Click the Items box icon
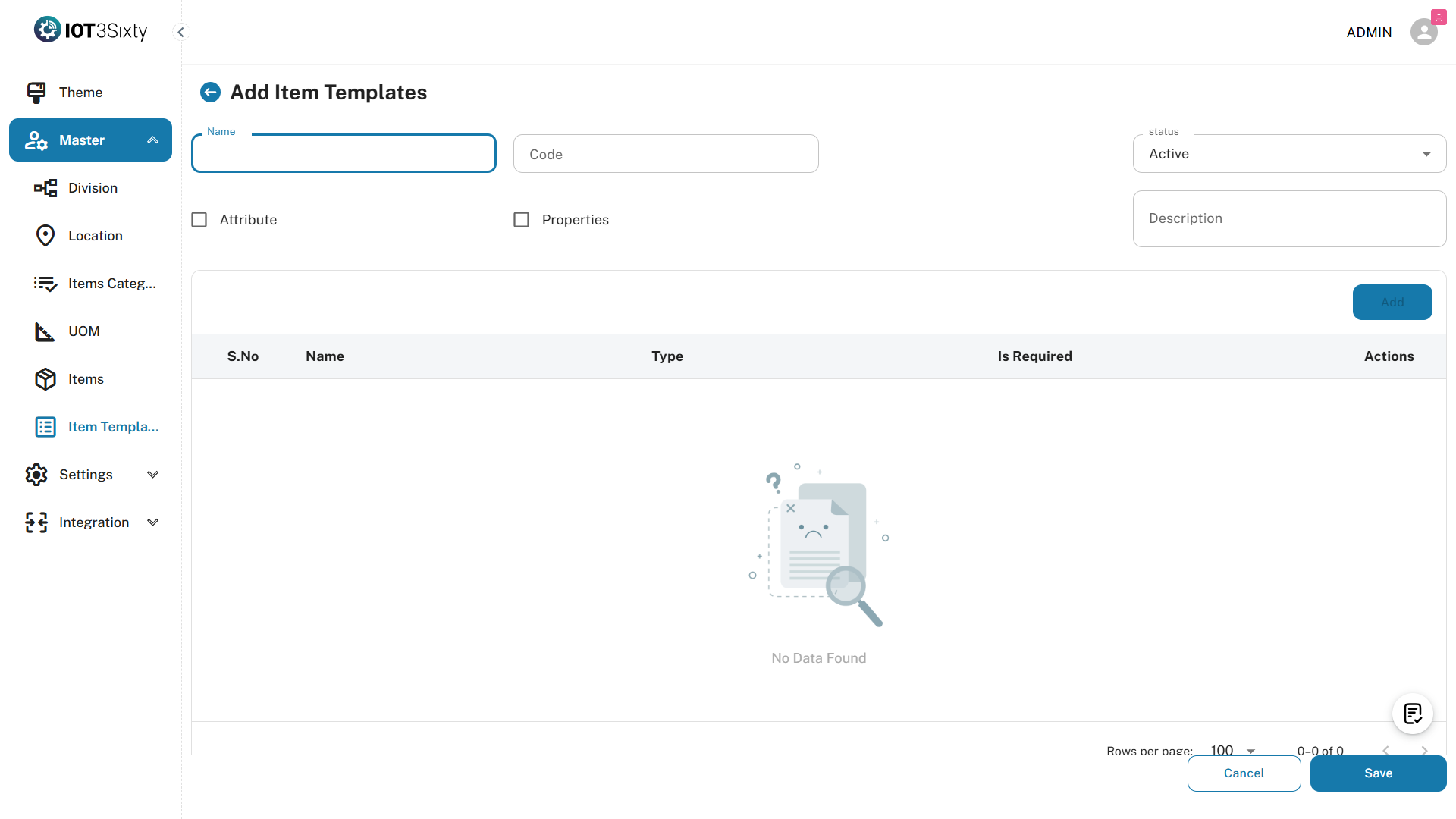This screenshot has height=819, width=1456. pos(45,379)
